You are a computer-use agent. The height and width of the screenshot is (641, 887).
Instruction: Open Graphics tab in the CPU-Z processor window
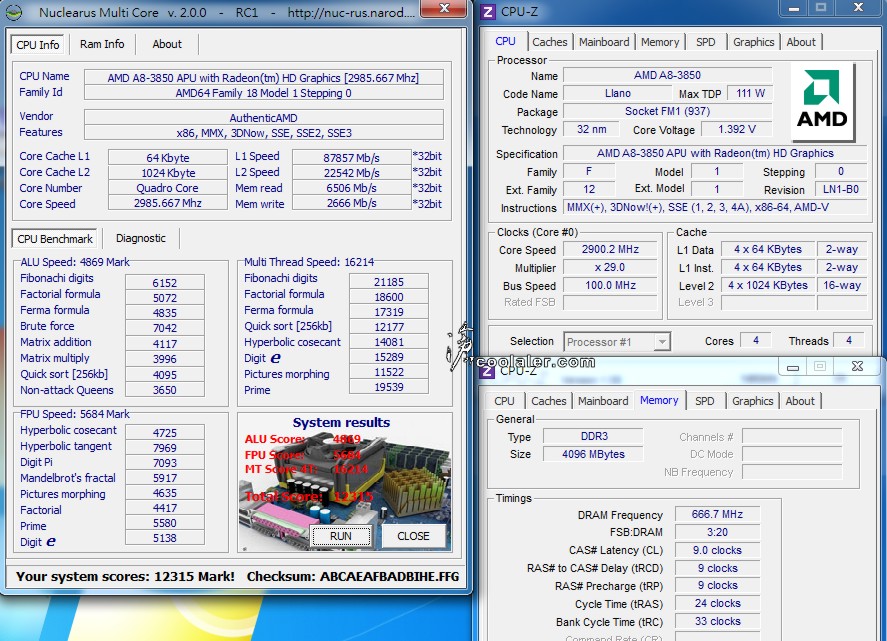coord(753,42)
